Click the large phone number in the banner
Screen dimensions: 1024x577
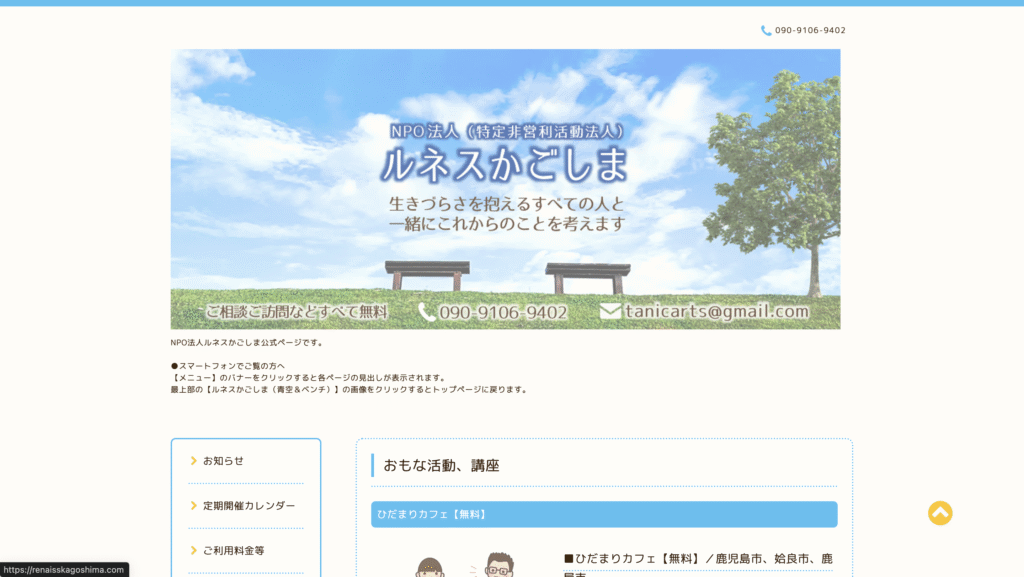tap(503, 313)
